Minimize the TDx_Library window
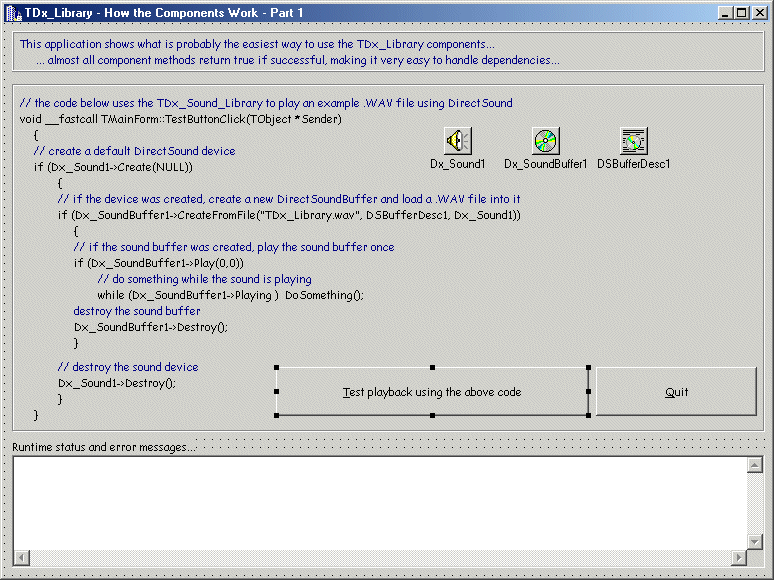 coord(726,12)
